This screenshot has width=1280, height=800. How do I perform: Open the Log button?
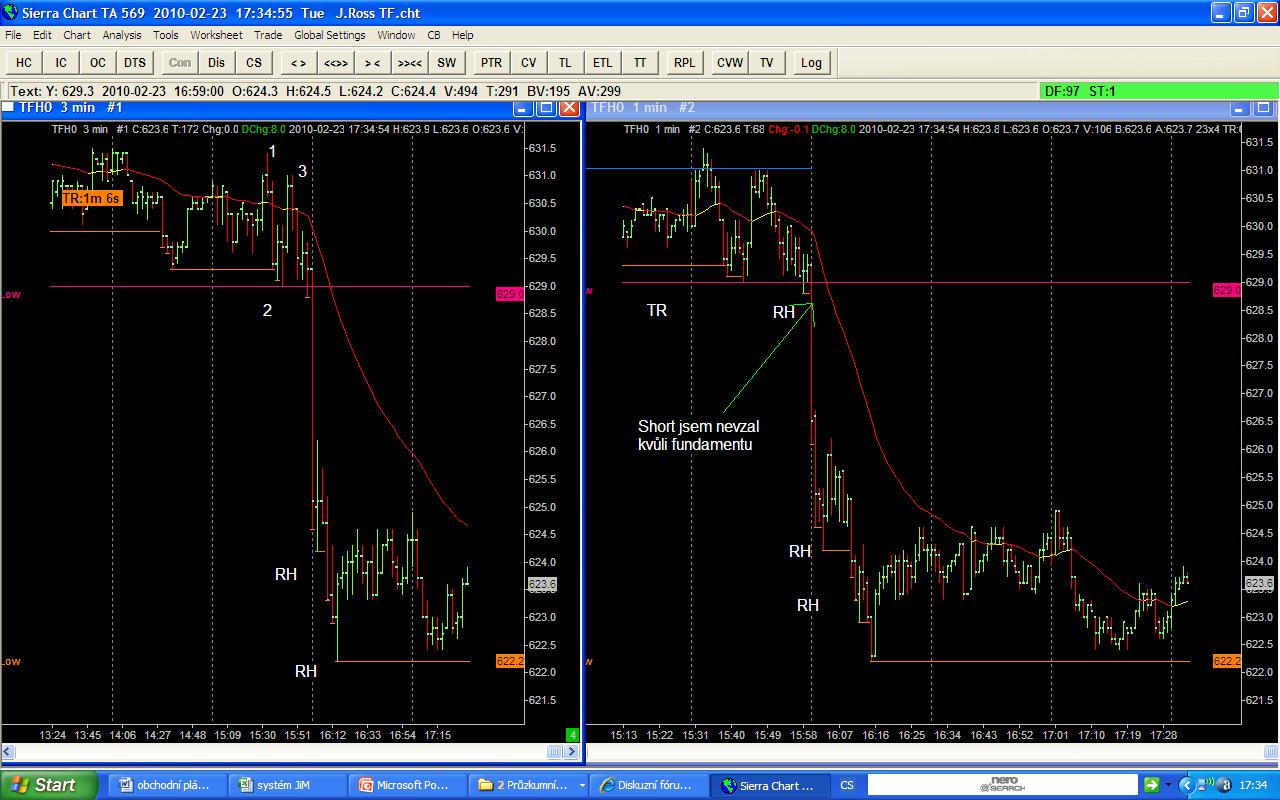click(811, 62)
